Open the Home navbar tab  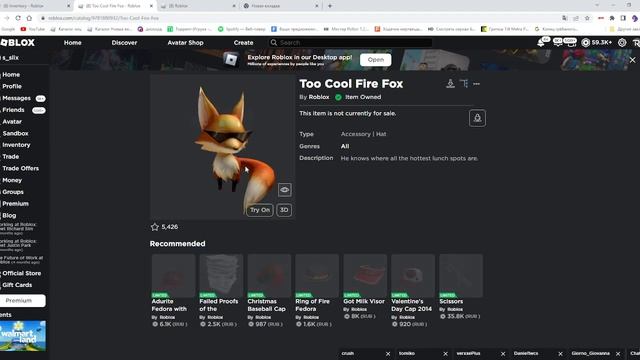click(x=73, y=42)
